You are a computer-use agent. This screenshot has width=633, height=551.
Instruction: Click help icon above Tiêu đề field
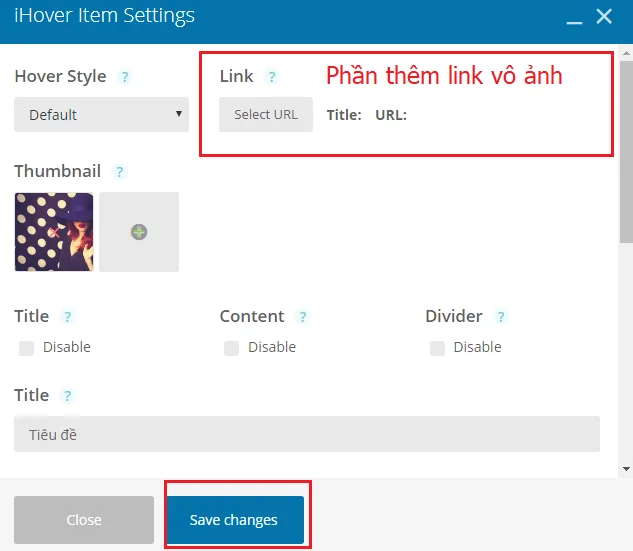pos(67,396)
